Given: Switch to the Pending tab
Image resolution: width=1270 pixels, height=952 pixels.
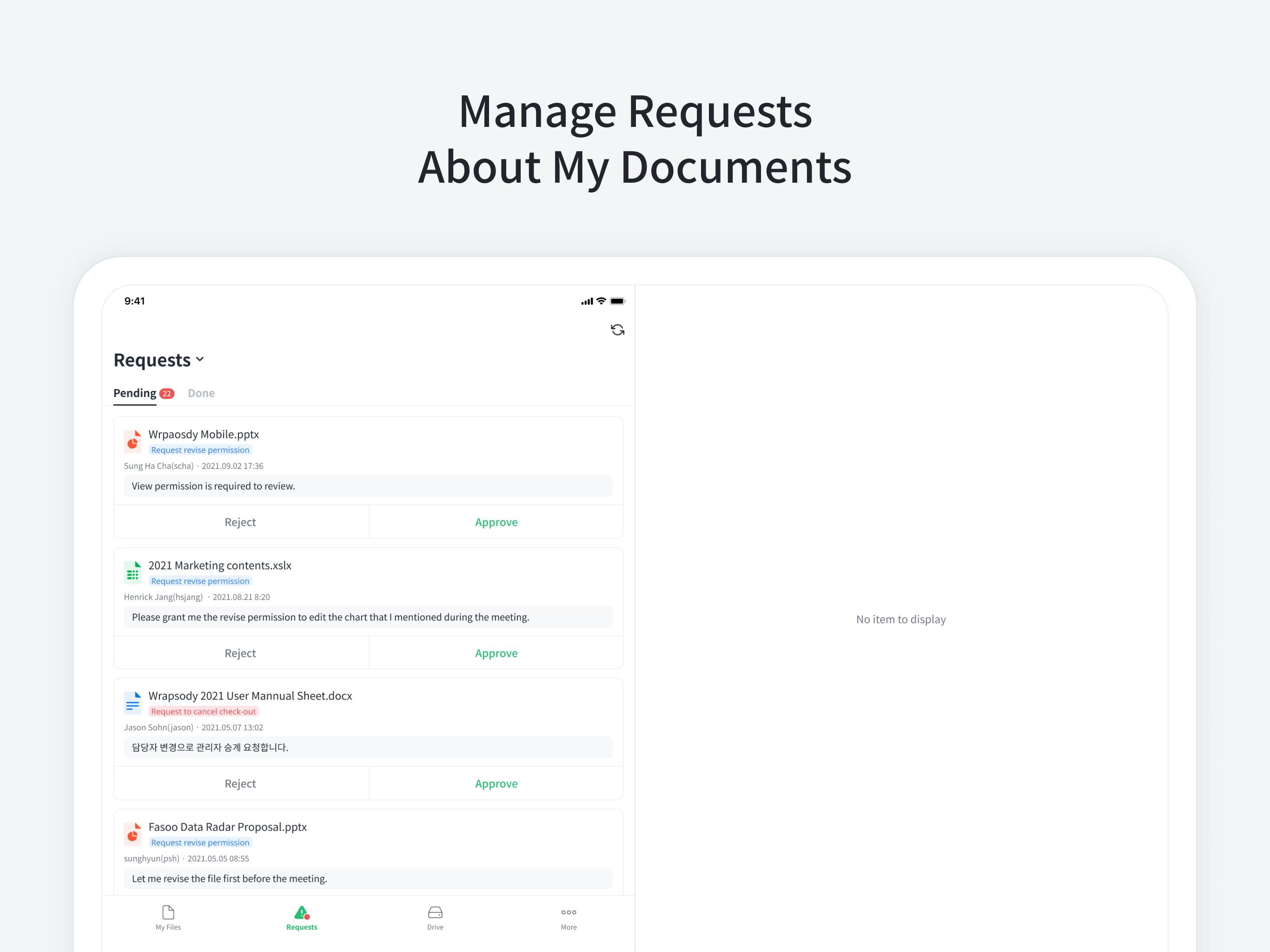Looking at the screenshot, I should click(x=134, y=393).
